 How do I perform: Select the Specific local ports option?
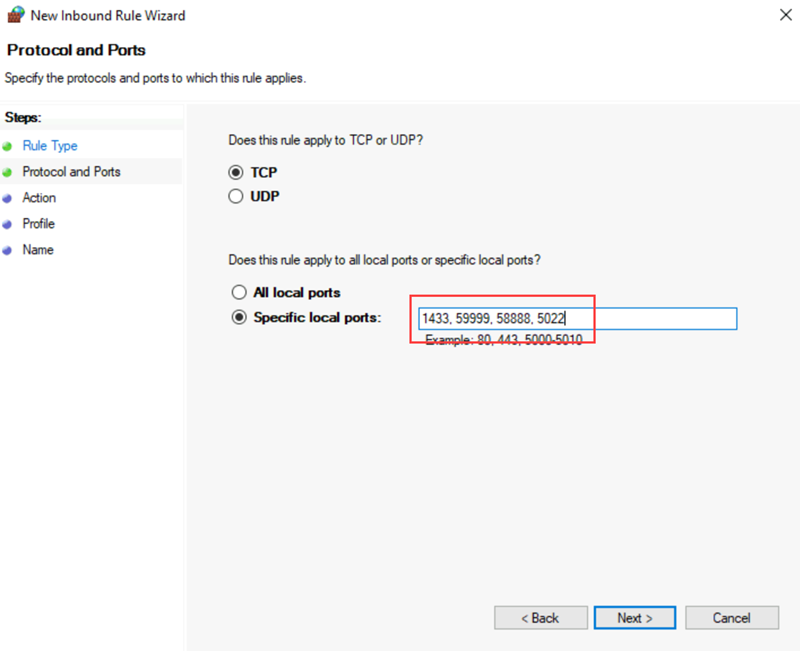click(239, 317)
